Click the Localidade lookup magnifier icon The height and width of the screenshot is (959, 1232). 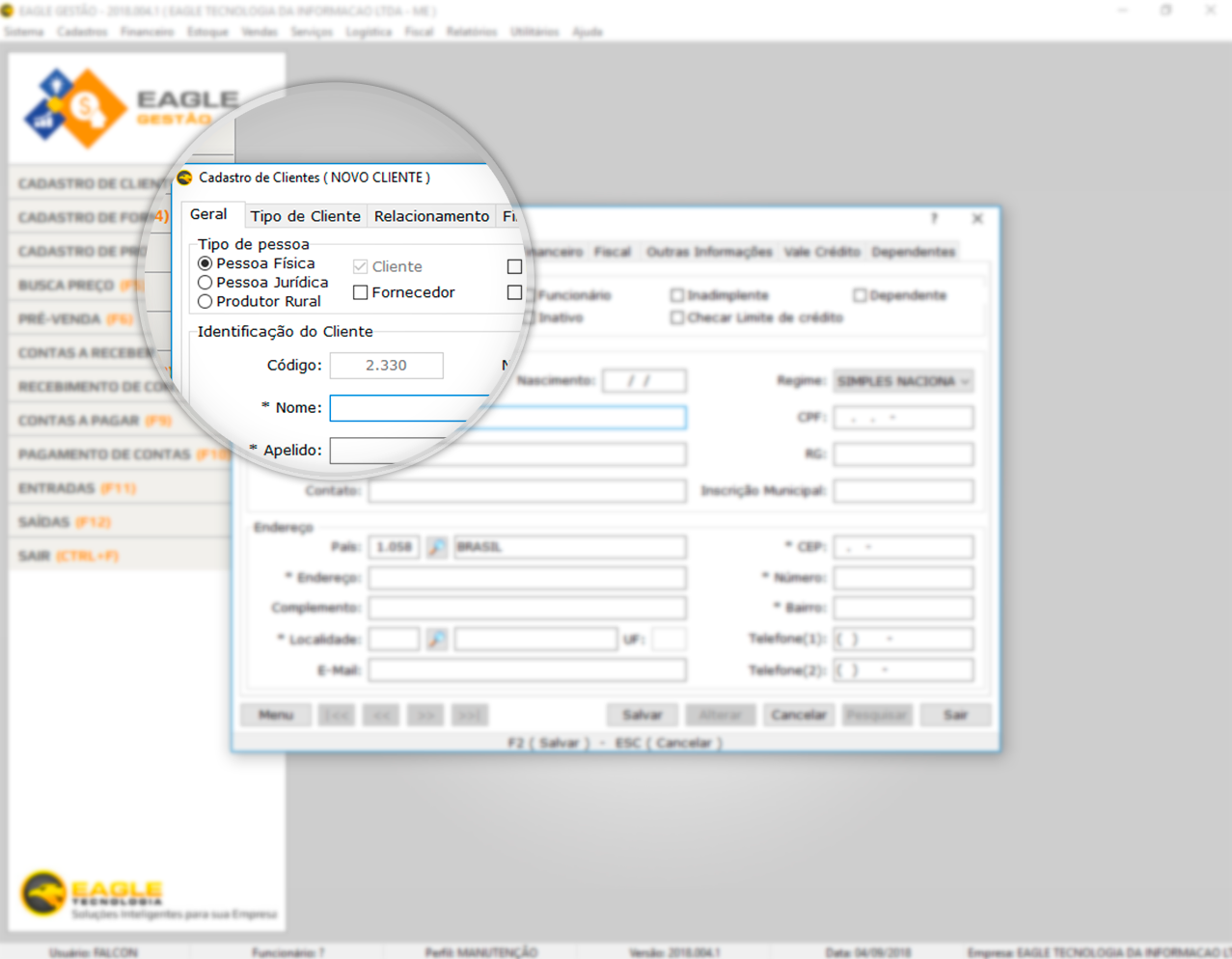(x=437, y=639)
